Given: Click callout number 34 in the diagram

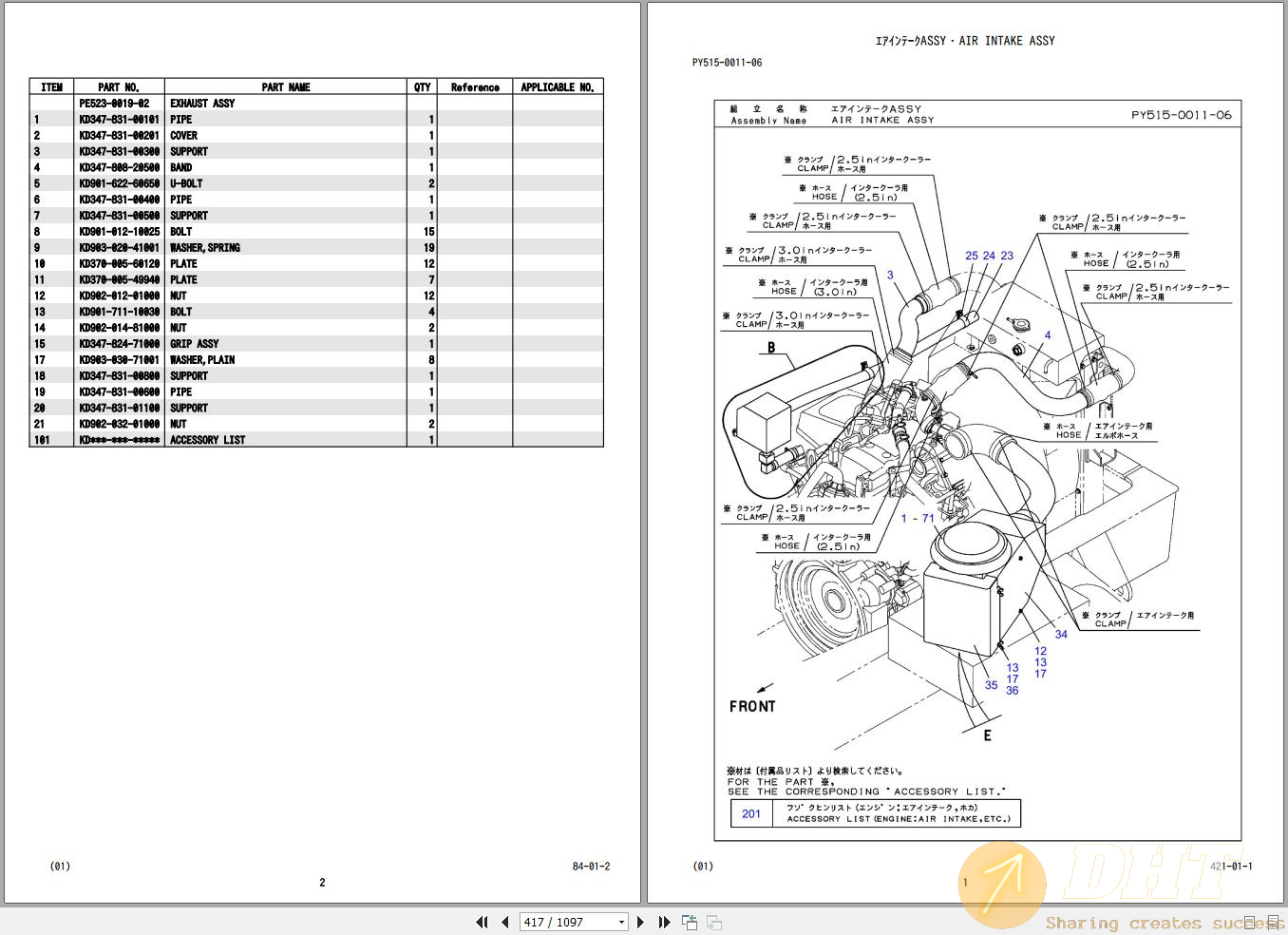Looking at the screenshot, I should [1061, 634].
